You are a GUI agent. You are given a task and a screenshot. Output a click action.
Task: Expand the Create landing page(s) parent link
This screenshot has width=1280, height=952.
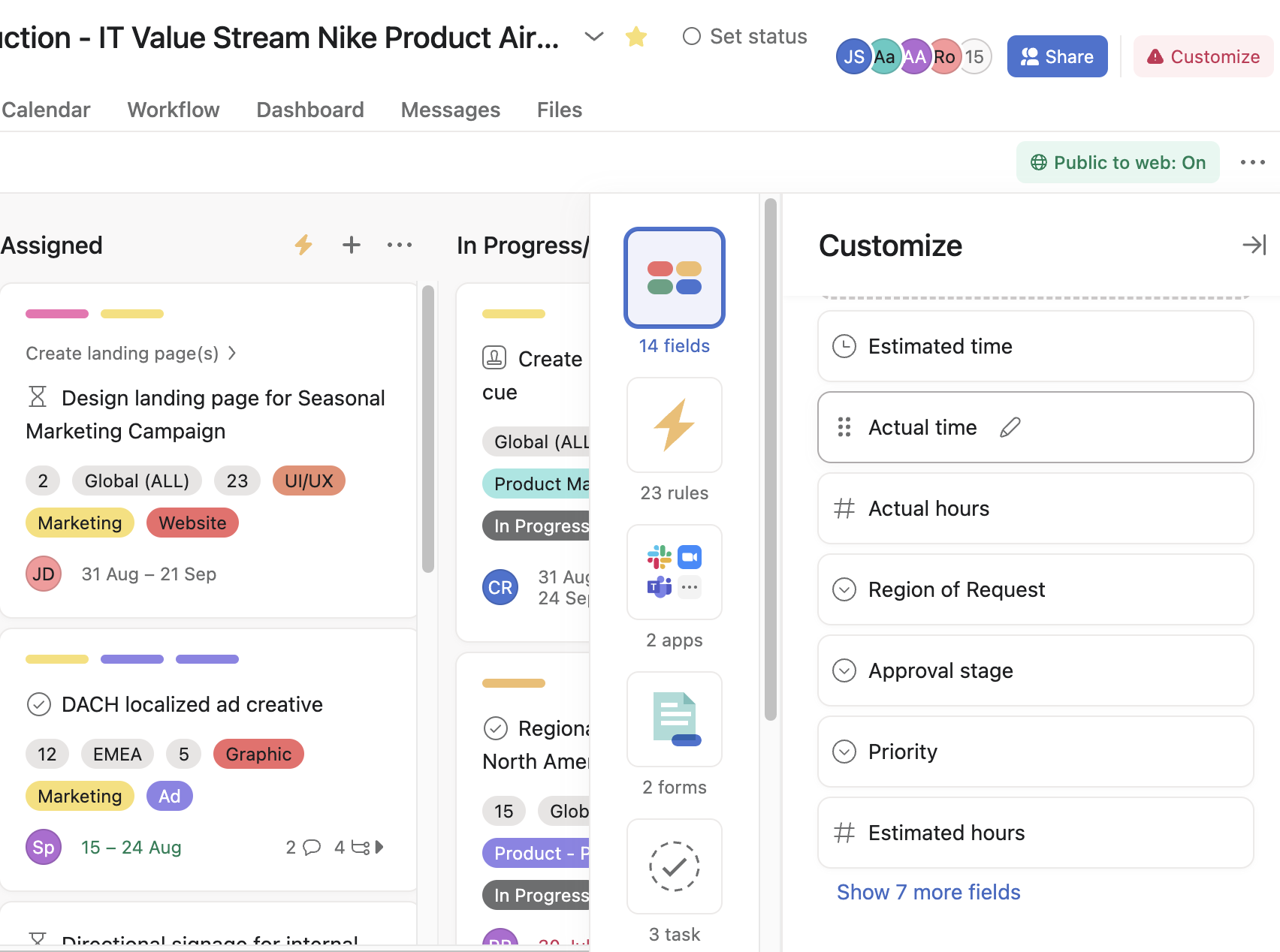131,353
